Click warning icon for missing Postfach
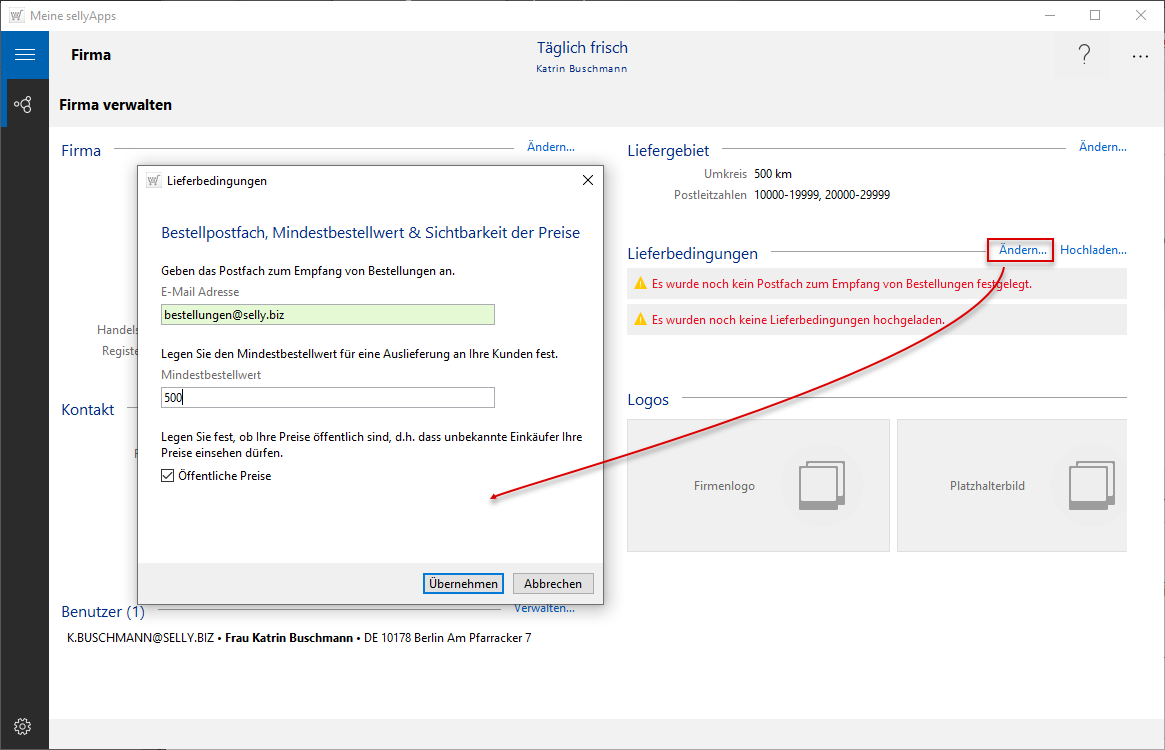Screen dimensions: 1165x750 (x=640, y=284)
